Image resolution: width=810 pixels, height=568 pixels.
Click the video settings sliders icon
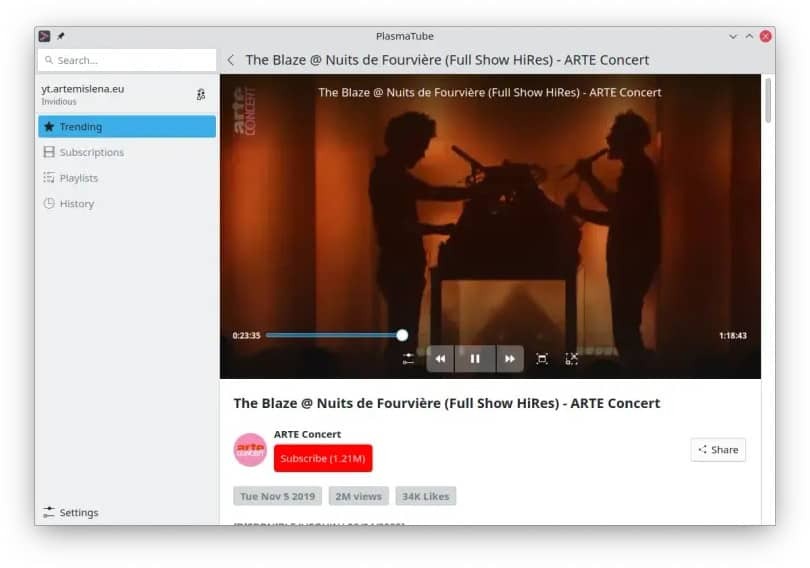point(408,359)
